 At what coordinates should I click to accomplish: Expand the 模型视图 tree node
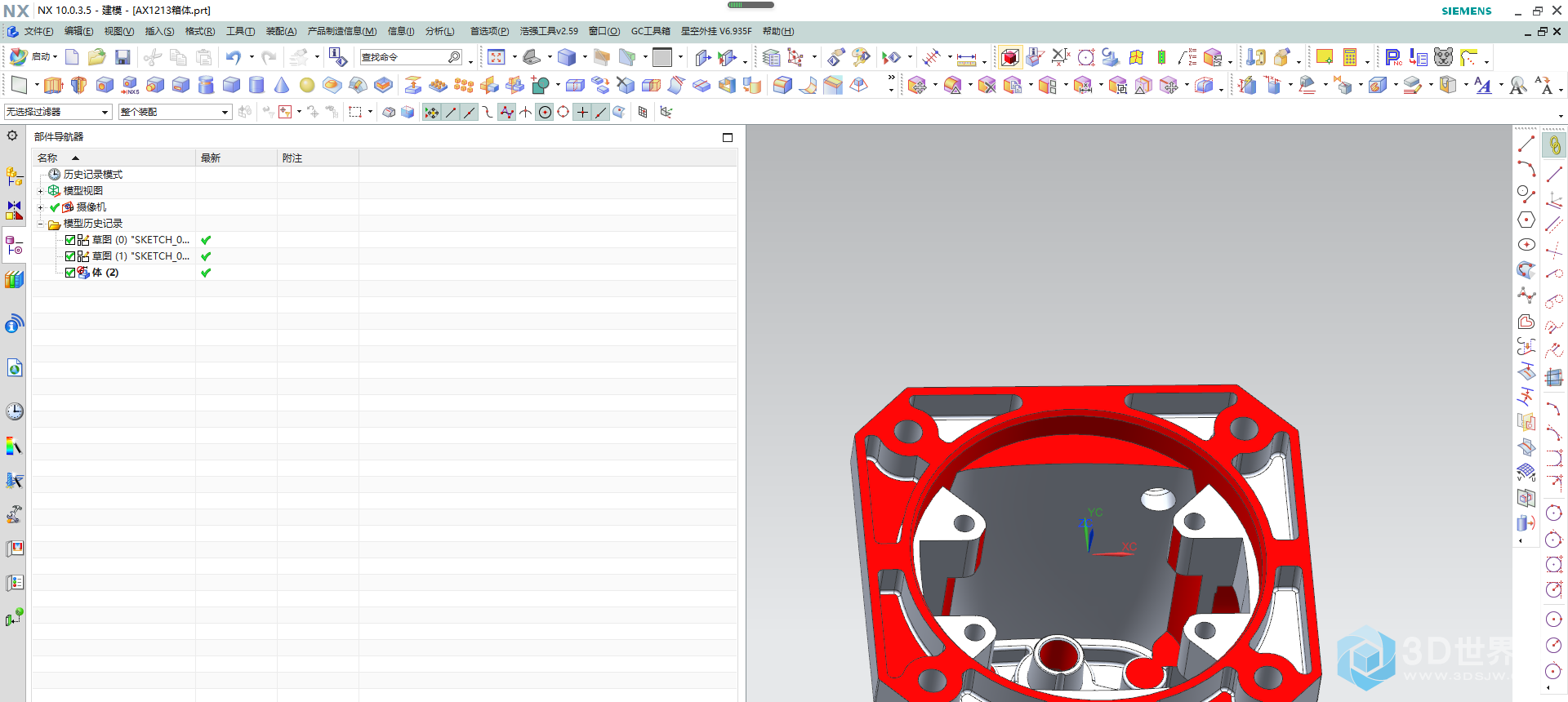click(x=40, y=191)
